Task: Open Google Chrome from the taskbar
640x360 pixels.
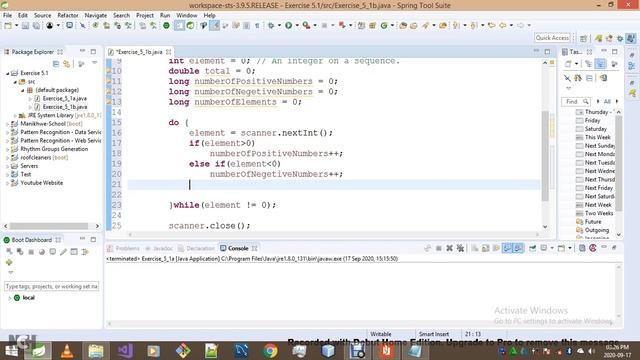Action: click(x=270, y=351)
